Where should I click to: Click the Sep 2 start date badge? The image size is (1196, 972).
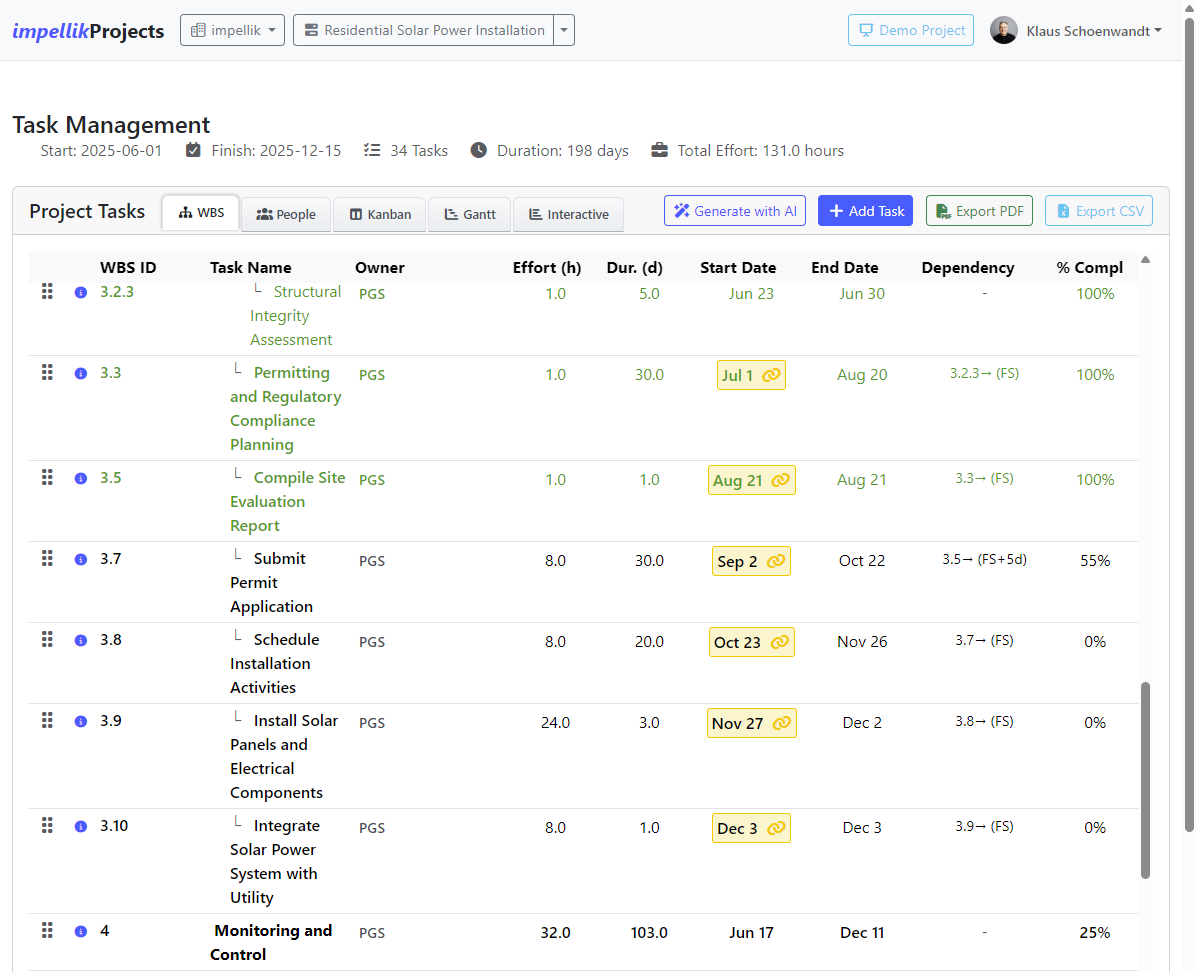click(751, 561)
